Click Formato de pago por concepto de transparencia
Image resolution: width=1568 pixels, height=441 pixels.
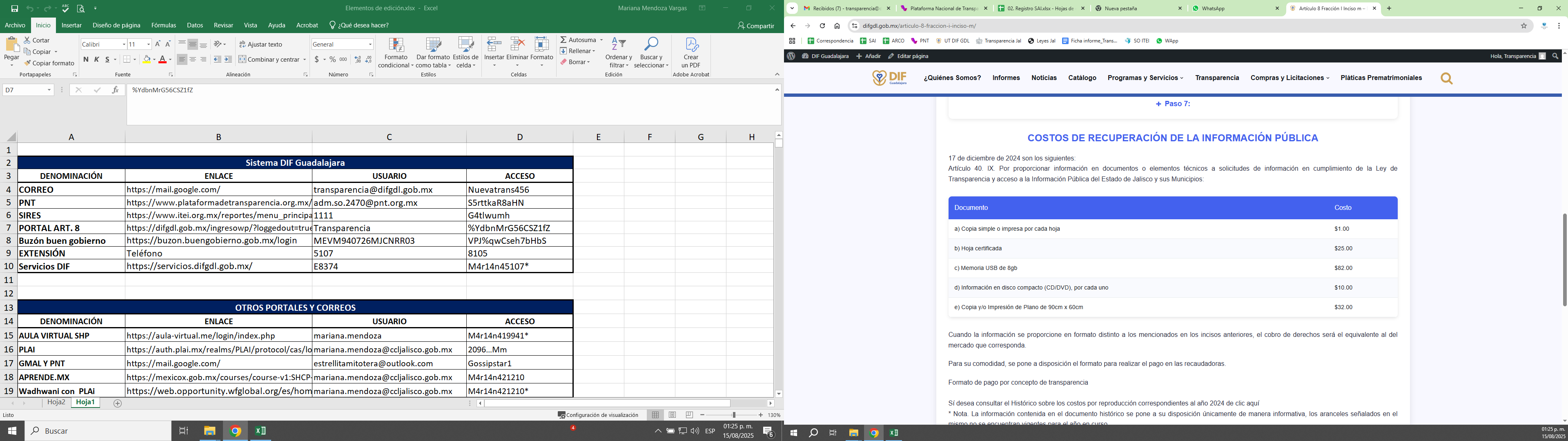click(x=1018, y=383)
